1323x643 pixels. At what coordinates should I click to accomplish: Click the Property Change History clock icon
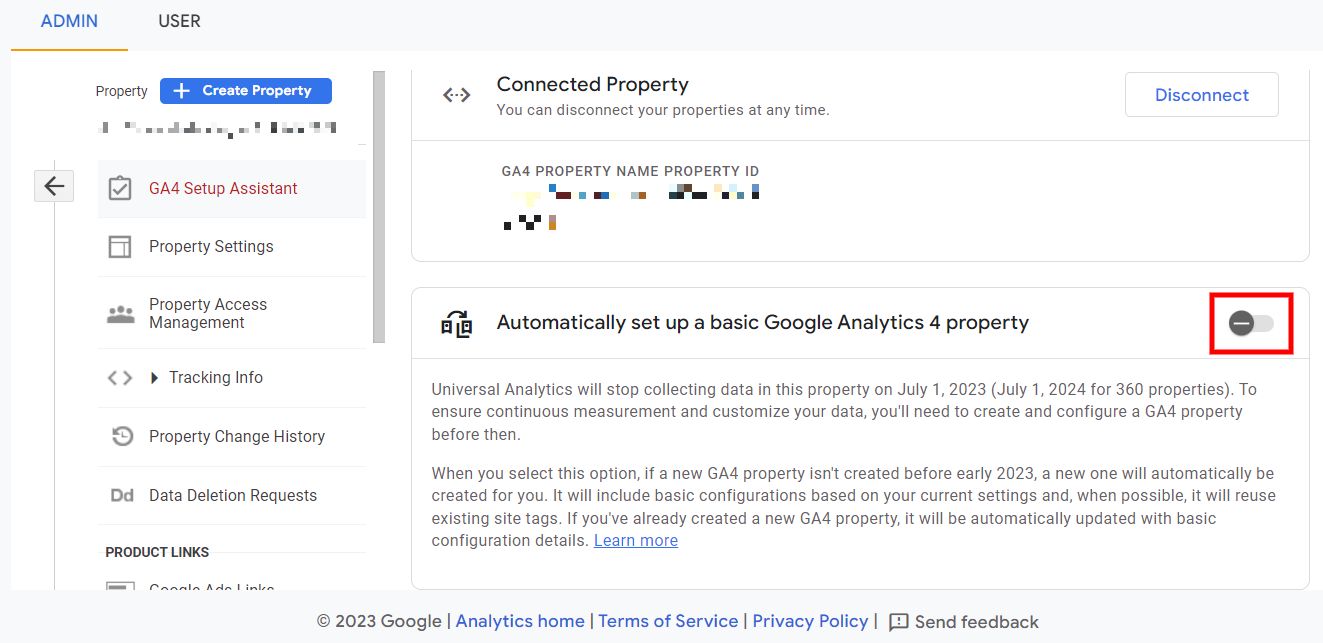(122, 436)
